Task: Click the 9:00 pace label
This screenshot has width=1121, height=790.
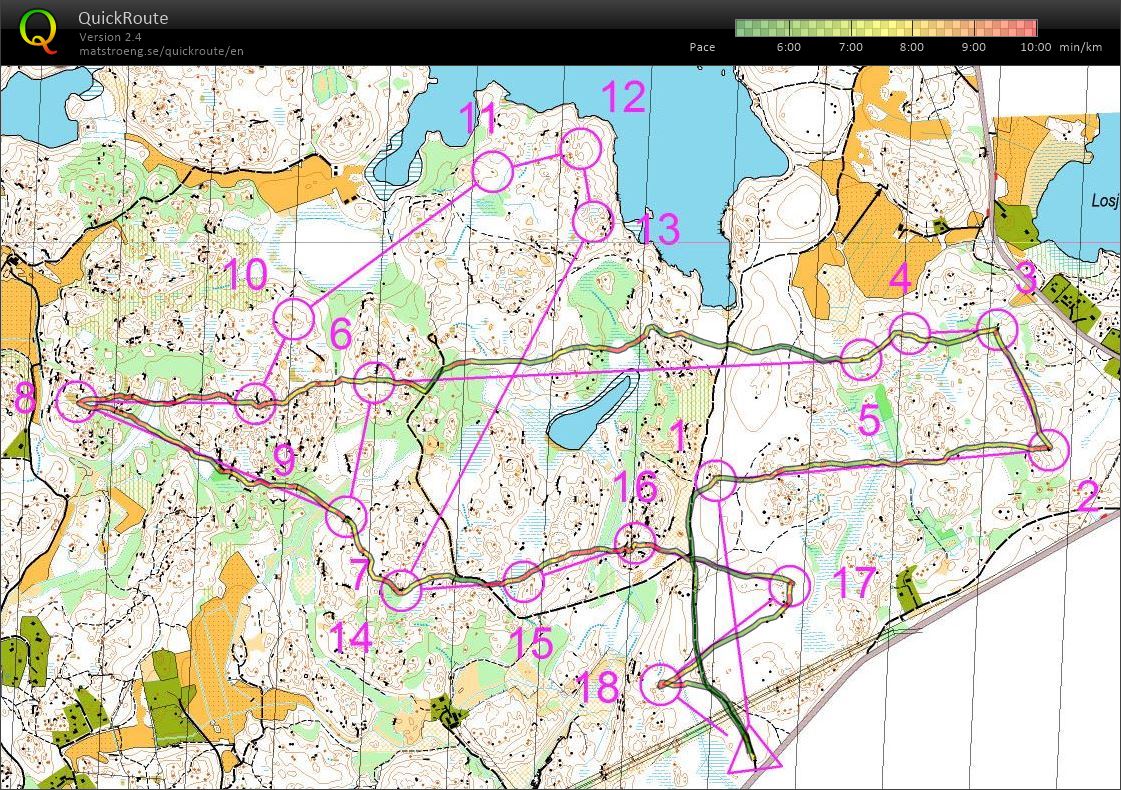Action: (x=974, y=47)
